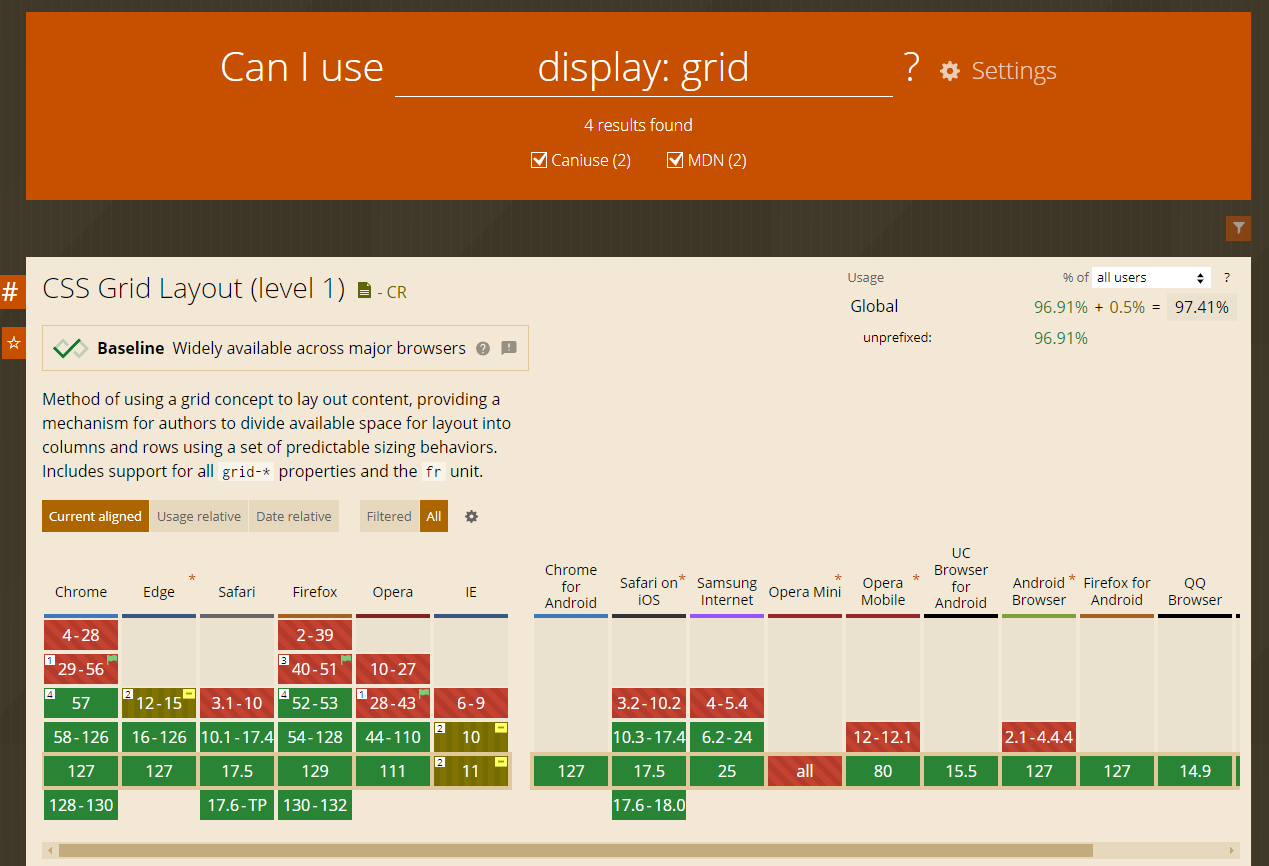Select the Chrome 128-130 version cell
The width and height of the screenshot is (1269, 866).
point(81,805)
